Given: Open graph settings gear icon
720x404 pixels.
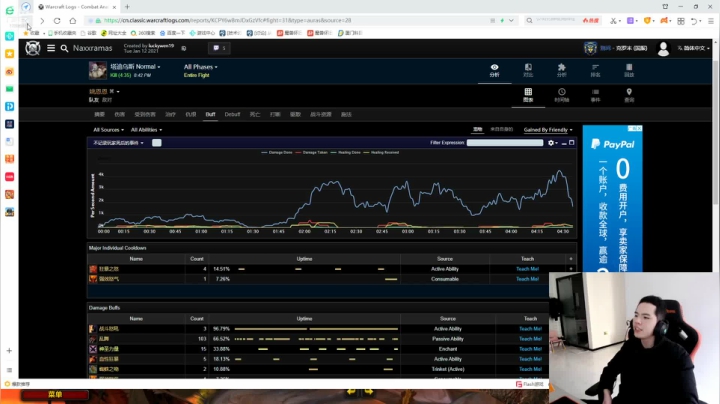Looking at the screenshot, I should click(x=552, y=143).
